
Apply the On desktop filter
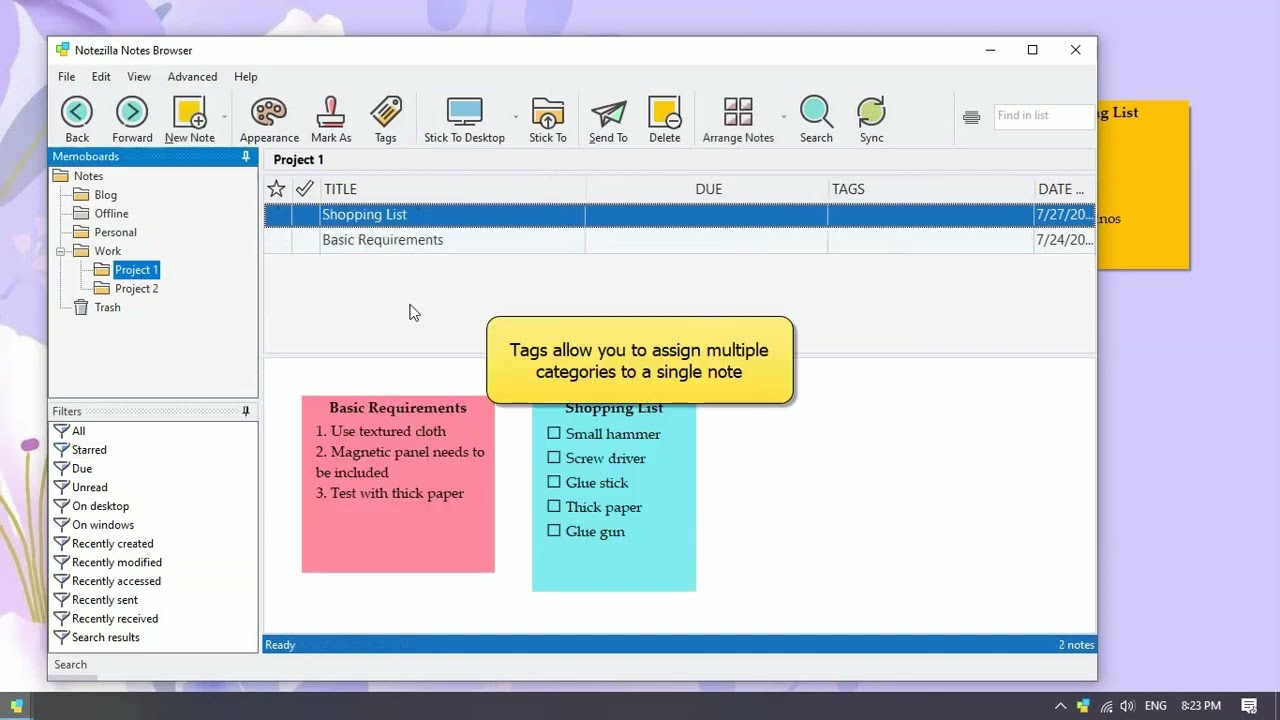pyautogui.click(x=100, y=506)
